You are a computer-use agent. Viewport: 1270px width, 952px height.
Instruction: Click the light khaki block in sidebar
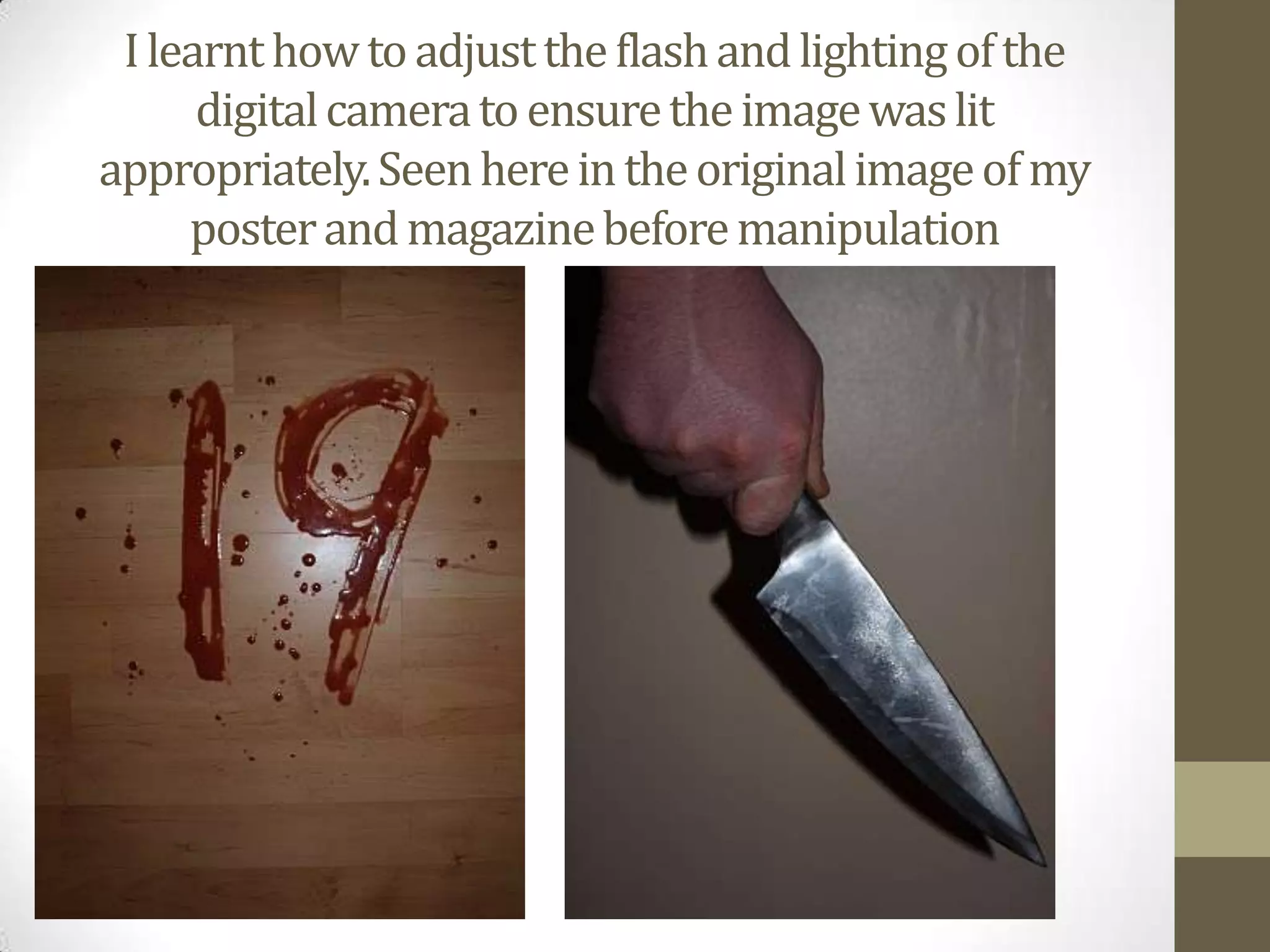pyautogui.click(x=1222, y=809)
